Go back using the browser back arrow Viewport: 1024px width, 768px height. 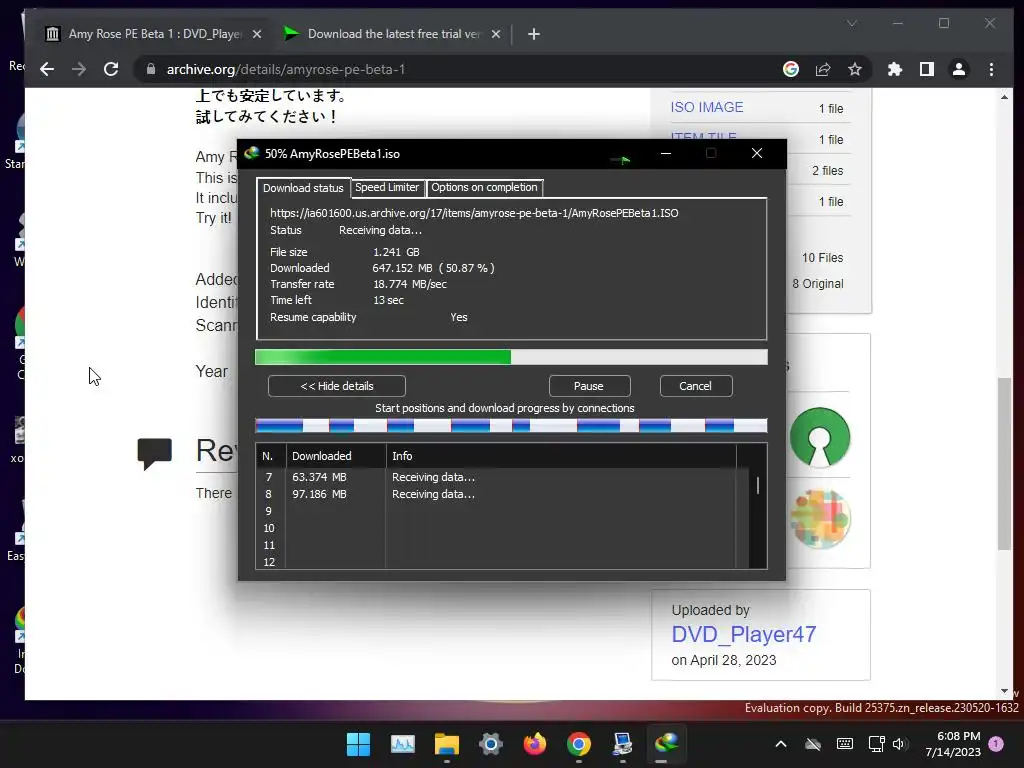pos(46,69)
